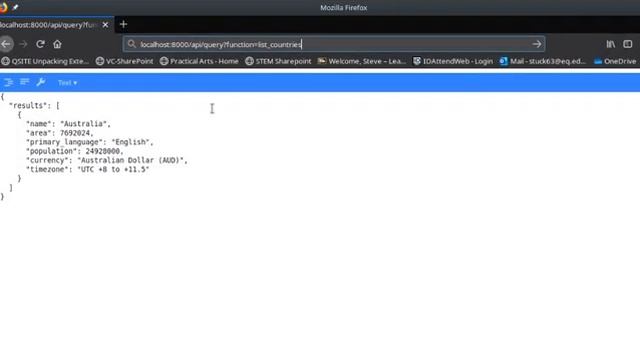
Task: Click the "primary_language": "English" line
Action: click(90, 142)
